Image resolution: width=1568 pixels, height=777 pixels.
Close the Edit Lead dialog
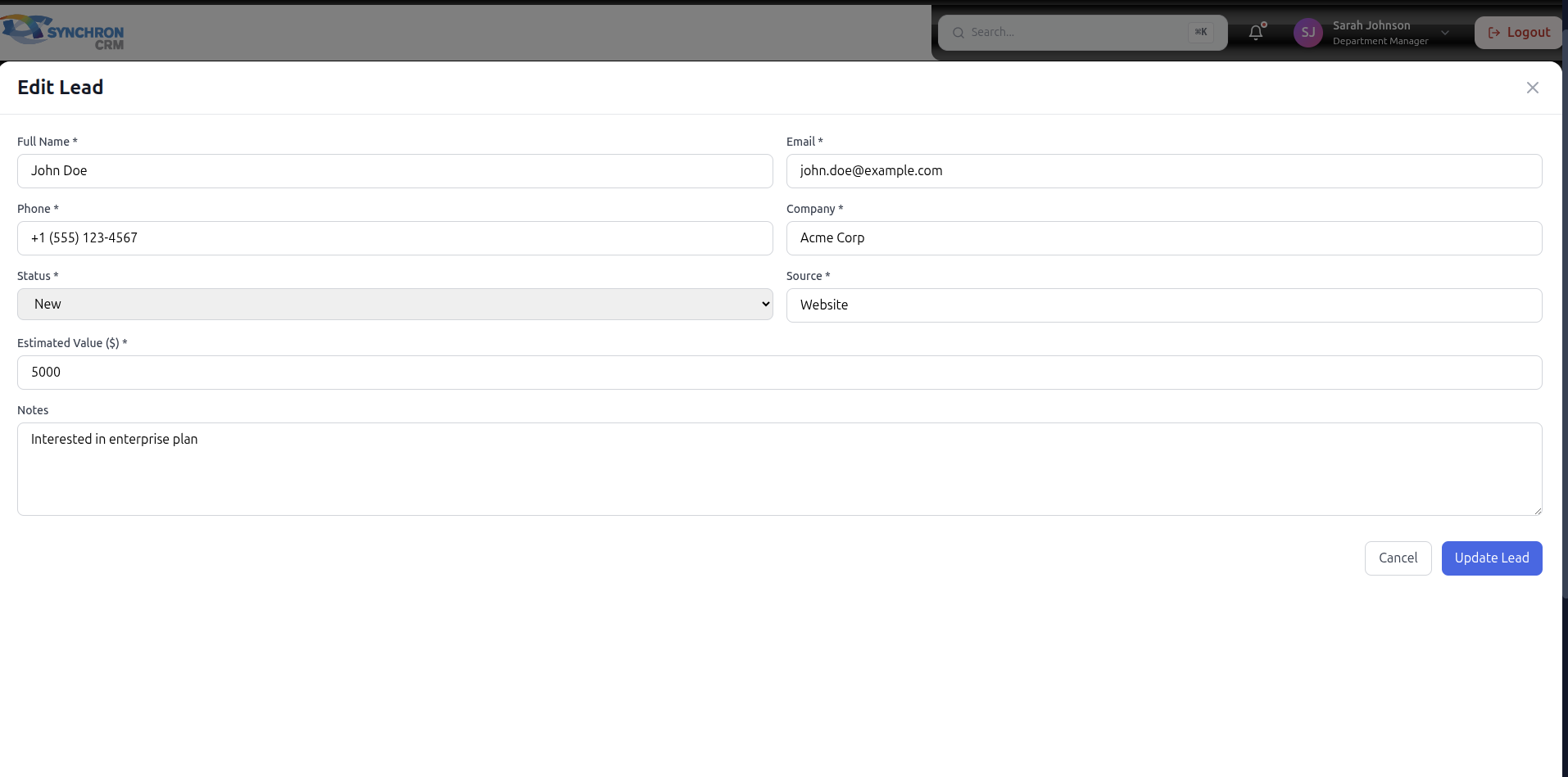pos(1532,88)
